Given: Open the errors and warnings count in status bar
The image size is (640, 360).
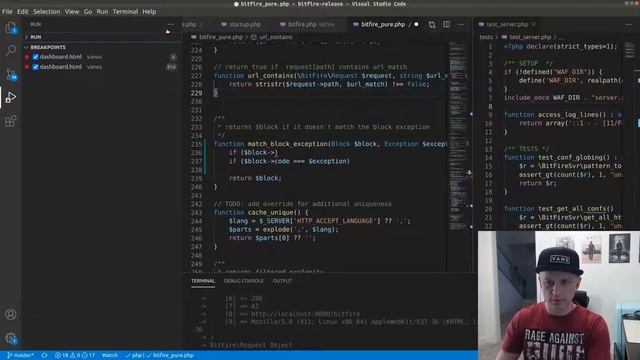Looking at the screenshot, I should click(x=75, y=356).
